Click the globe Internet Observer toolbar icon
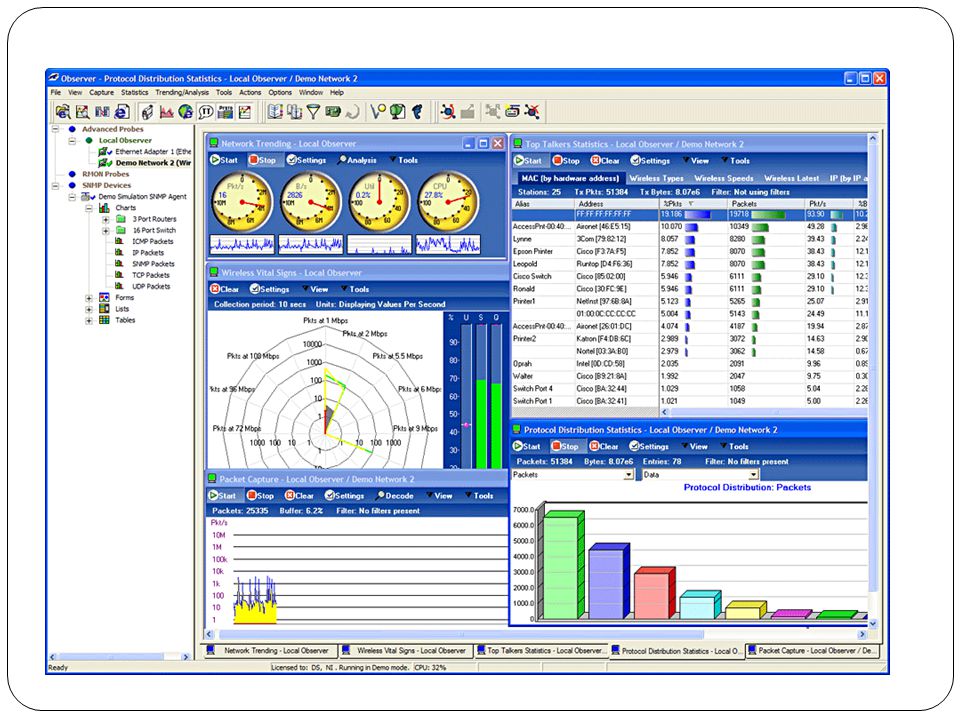Screen dimensions: 960x720 tap(186, 111)
